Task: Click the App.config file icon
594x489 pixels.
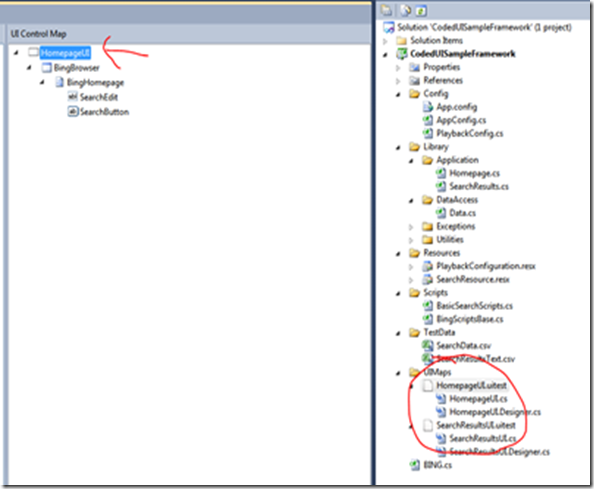Action: point(428,107)
